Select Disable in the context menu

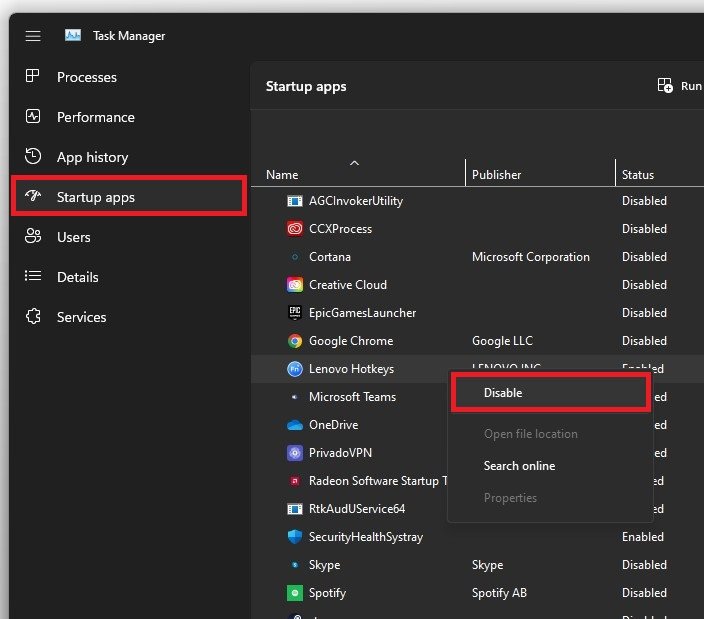coord(503,393)
